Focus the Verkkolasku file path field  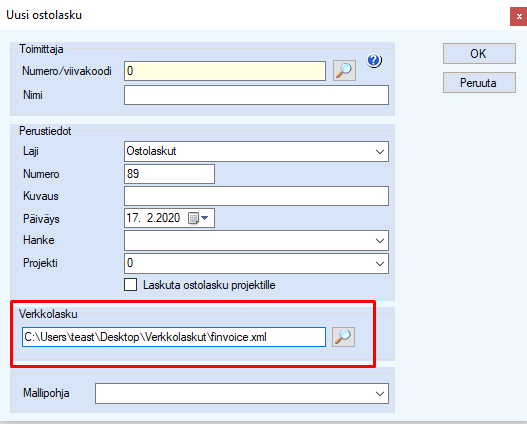[174, 337]
